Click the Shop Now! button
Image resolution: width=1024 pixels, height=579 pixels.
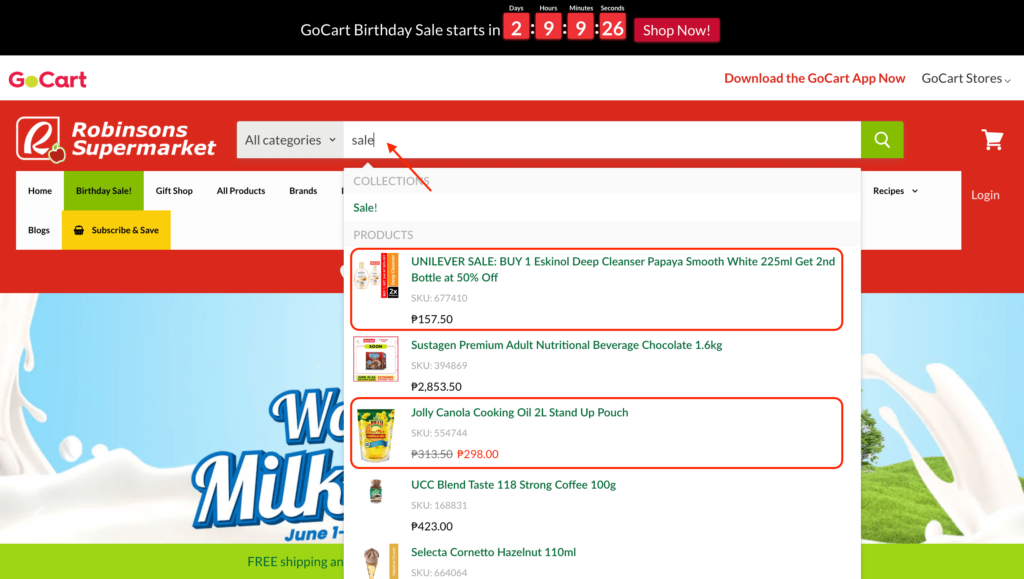pos(677,30)
